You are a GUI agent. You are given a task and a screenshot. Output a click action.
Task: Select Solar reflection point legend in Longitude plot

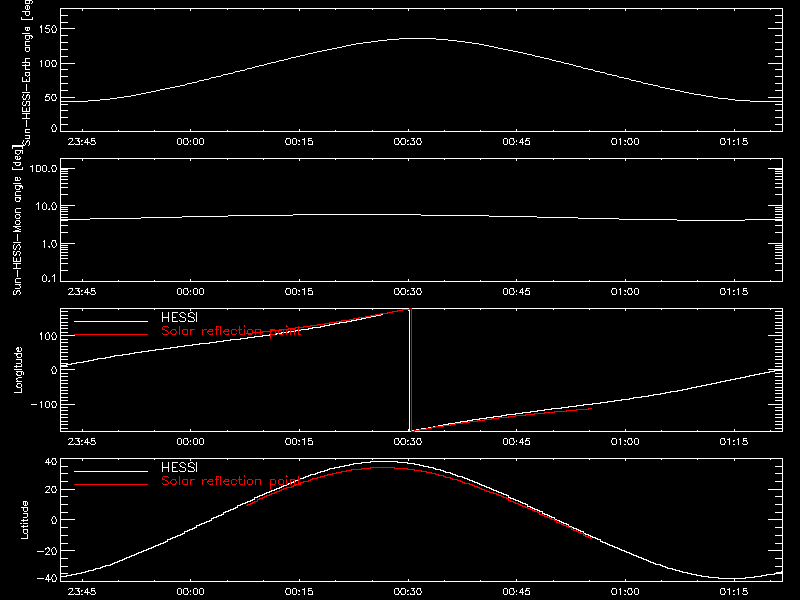pos(231,331)
